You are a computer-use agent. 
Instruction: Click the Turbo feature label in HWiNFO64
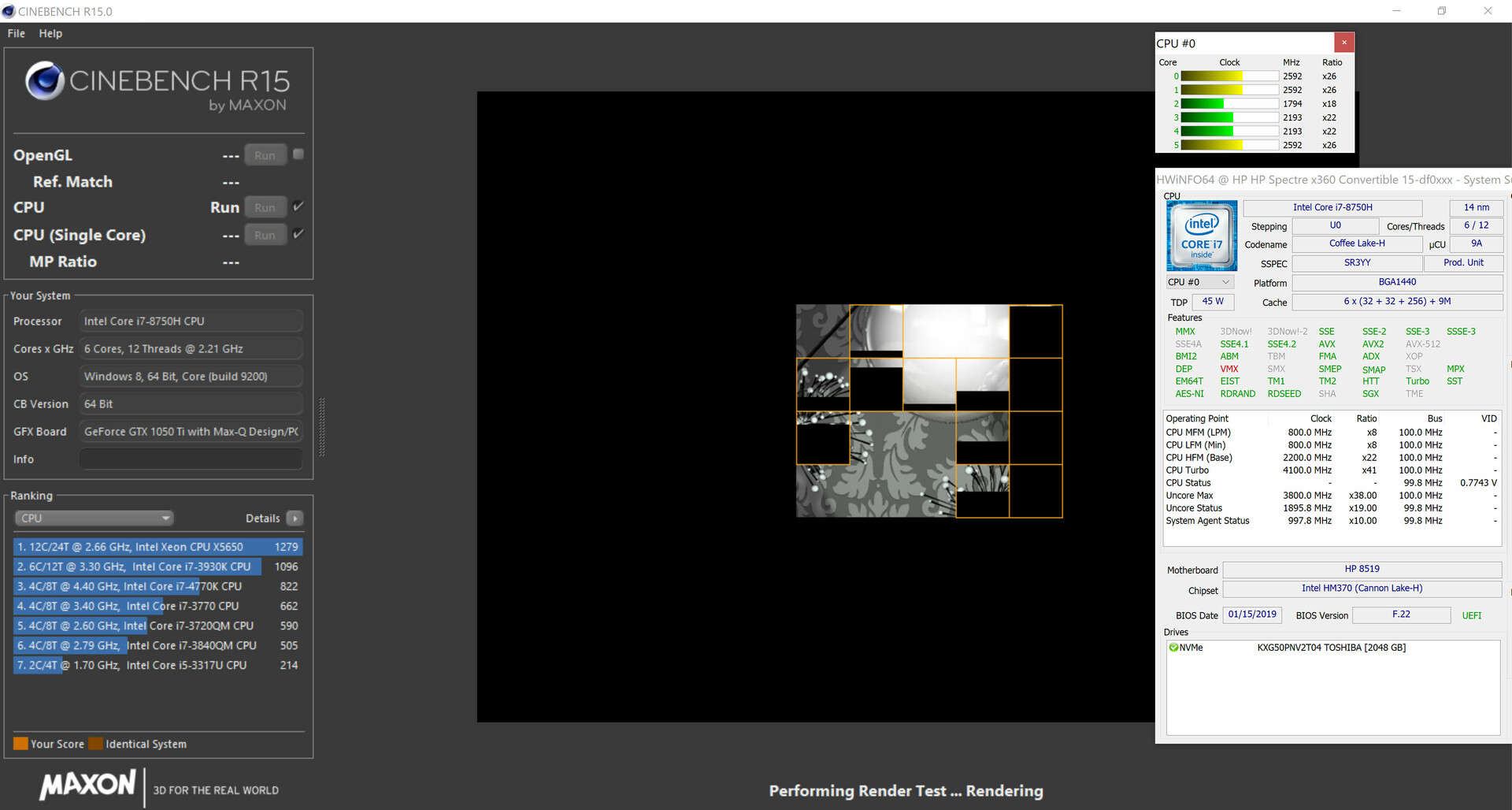[1417, 381]
